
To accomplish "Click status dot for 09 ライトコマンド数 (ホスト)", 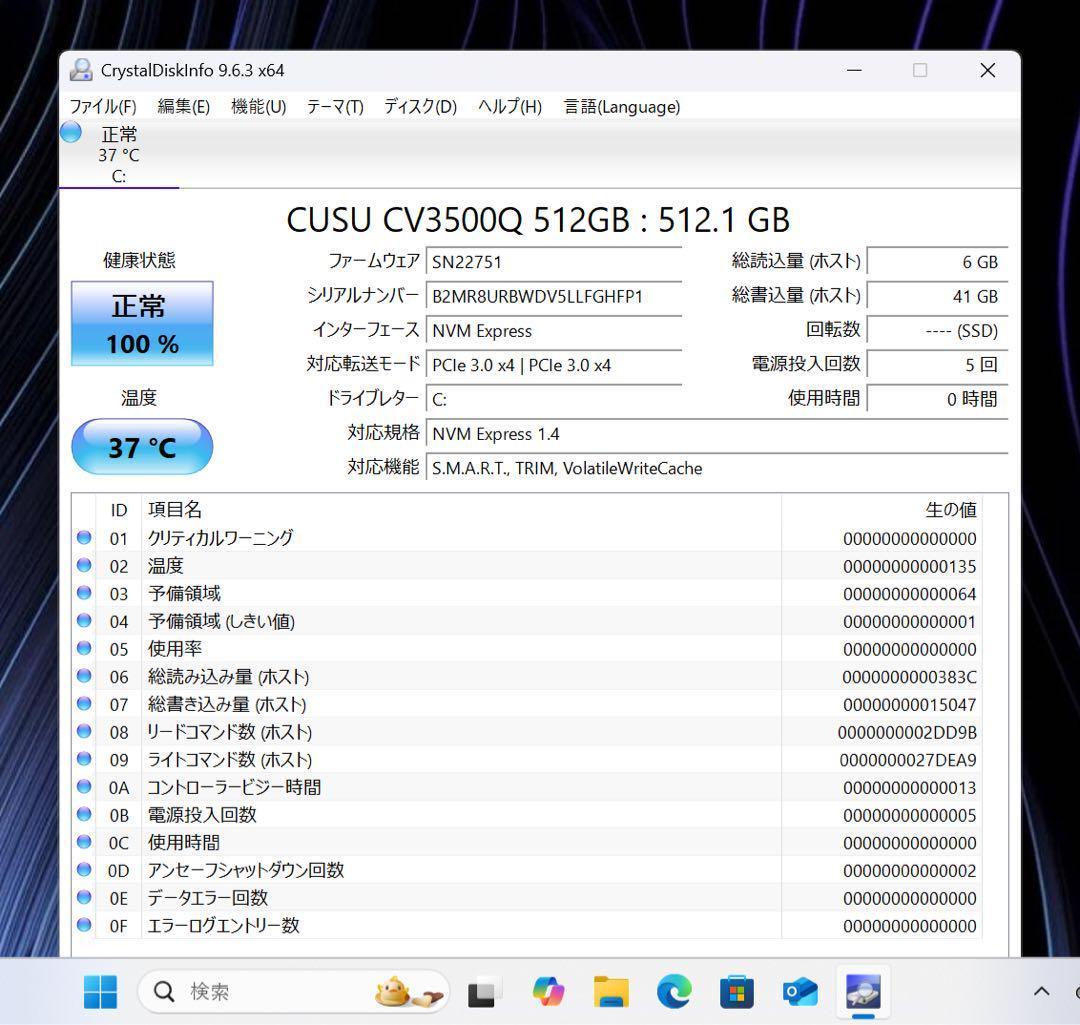I will 84,758.
